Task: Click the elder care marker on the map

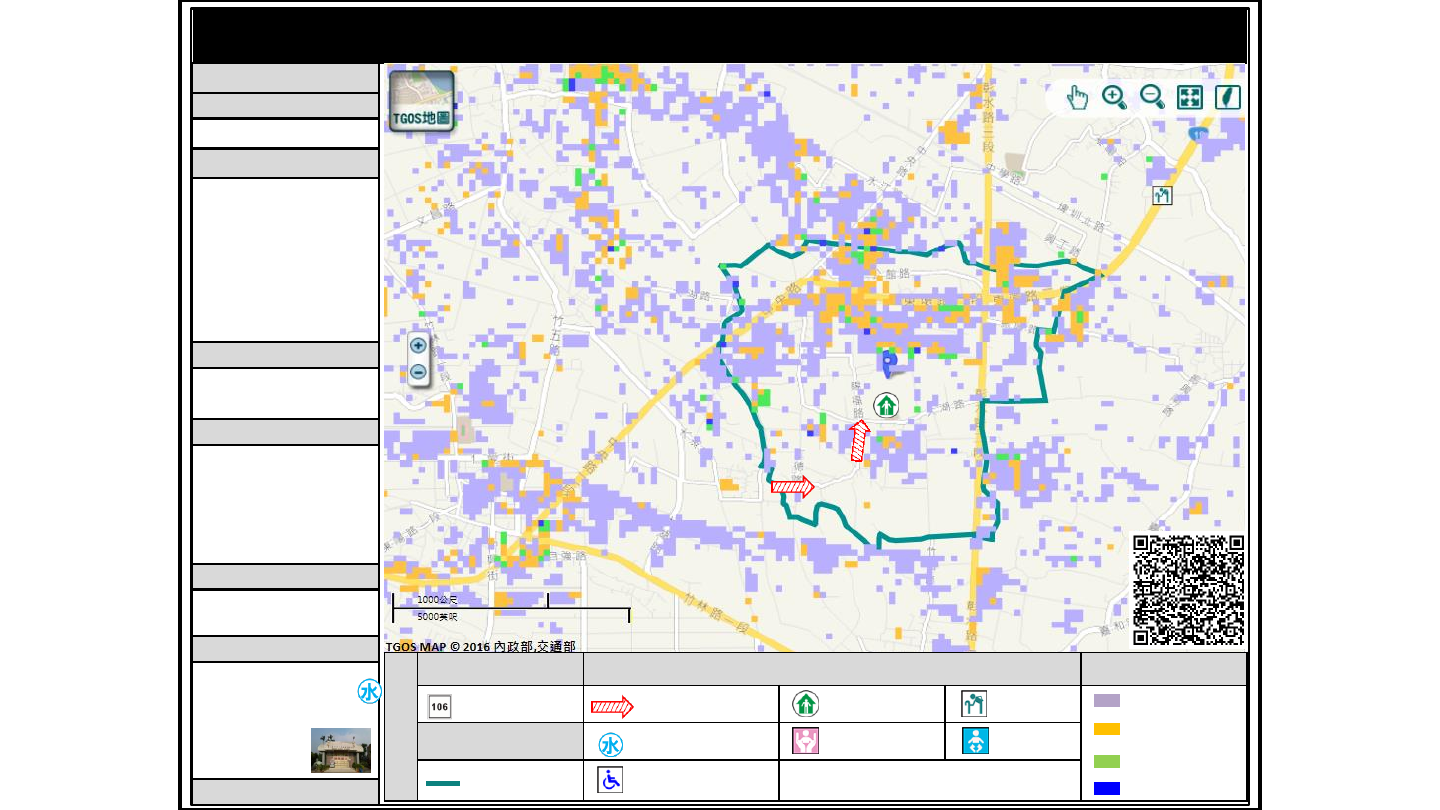Action: coord(1161,195)
